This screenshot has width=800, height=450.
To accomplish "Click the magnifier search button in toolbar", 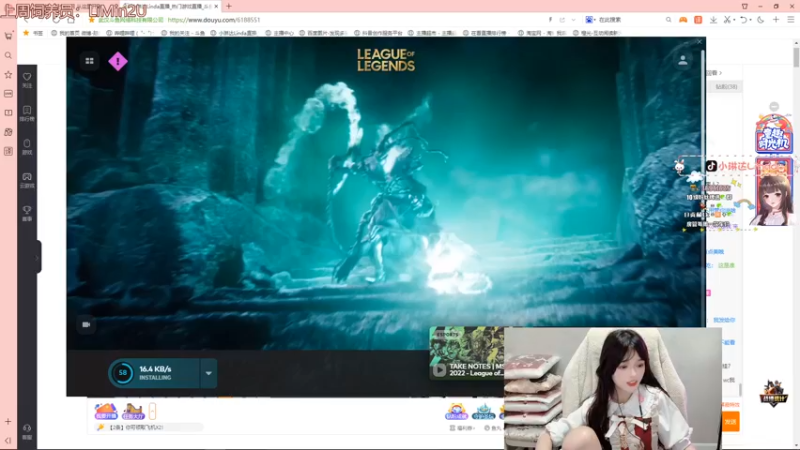I will tap(668, 20).
